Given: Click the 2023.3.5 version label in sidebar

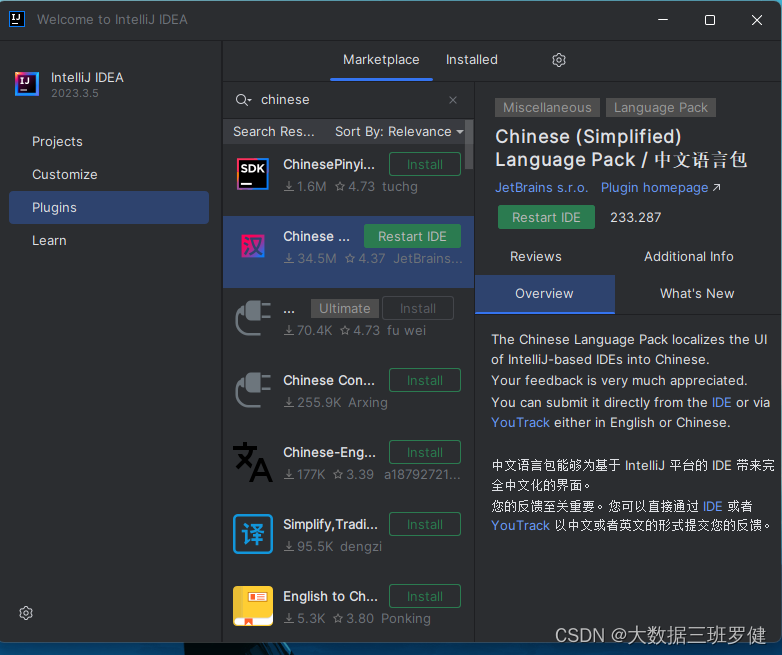Looking at the screenshot, I should click(75, 93).
